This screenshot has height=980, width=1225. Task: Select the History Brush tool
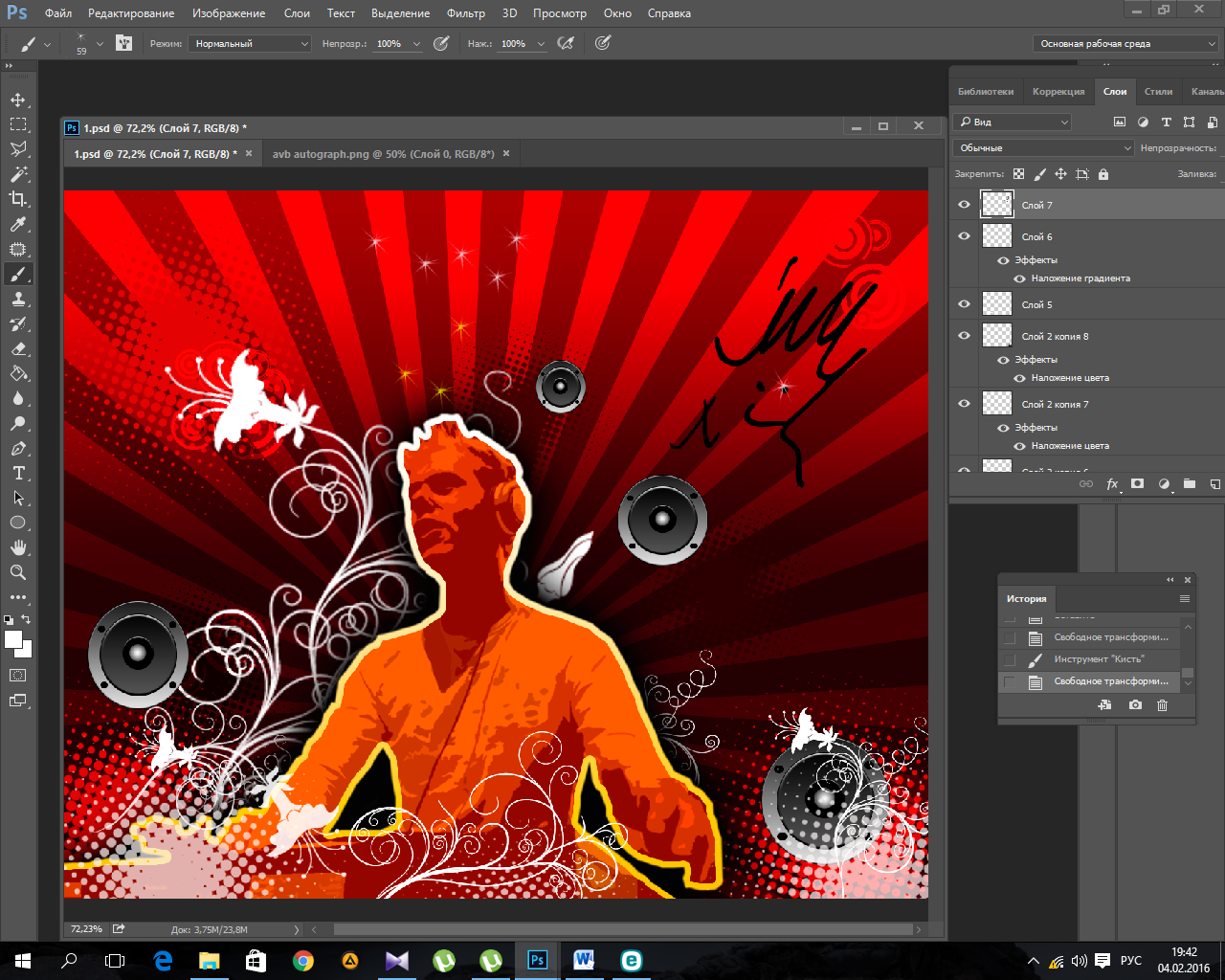[x=18, y=323]
